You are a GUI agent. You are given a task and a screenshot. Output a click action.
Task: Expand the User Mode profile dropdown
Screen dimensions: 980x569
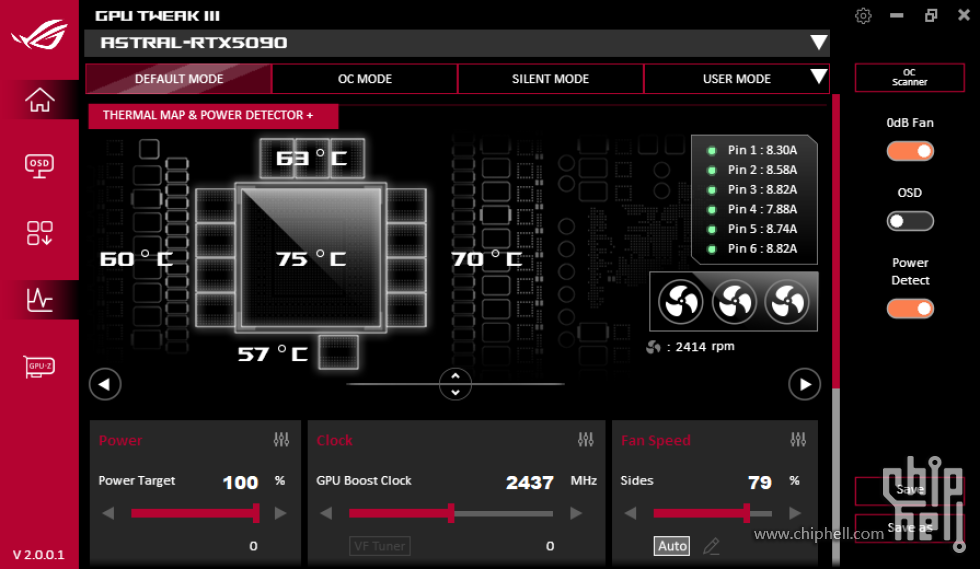click(818, 78)
